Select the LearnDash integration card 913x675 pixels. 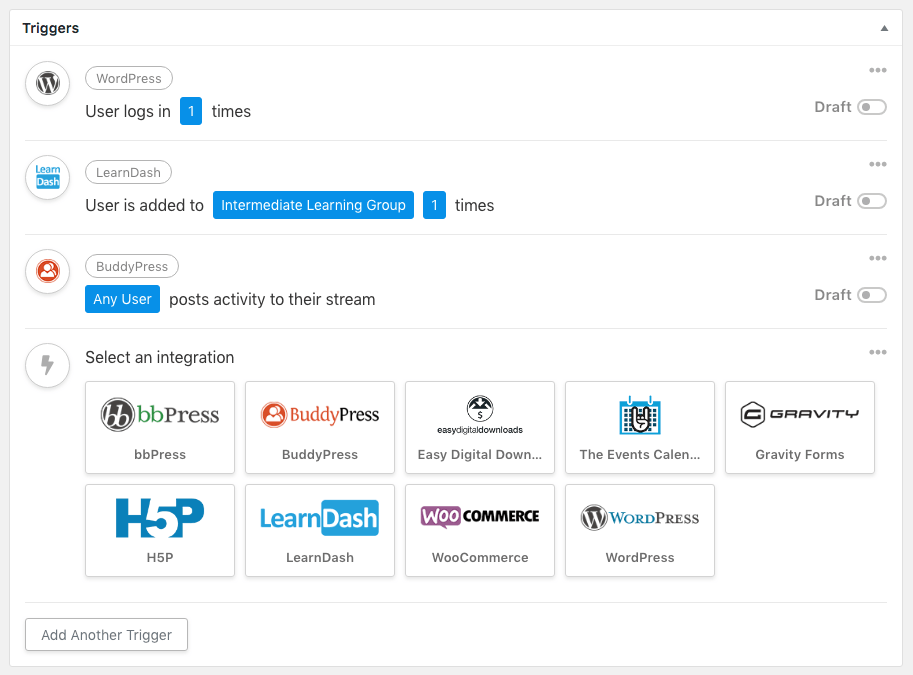pos(320,531)
